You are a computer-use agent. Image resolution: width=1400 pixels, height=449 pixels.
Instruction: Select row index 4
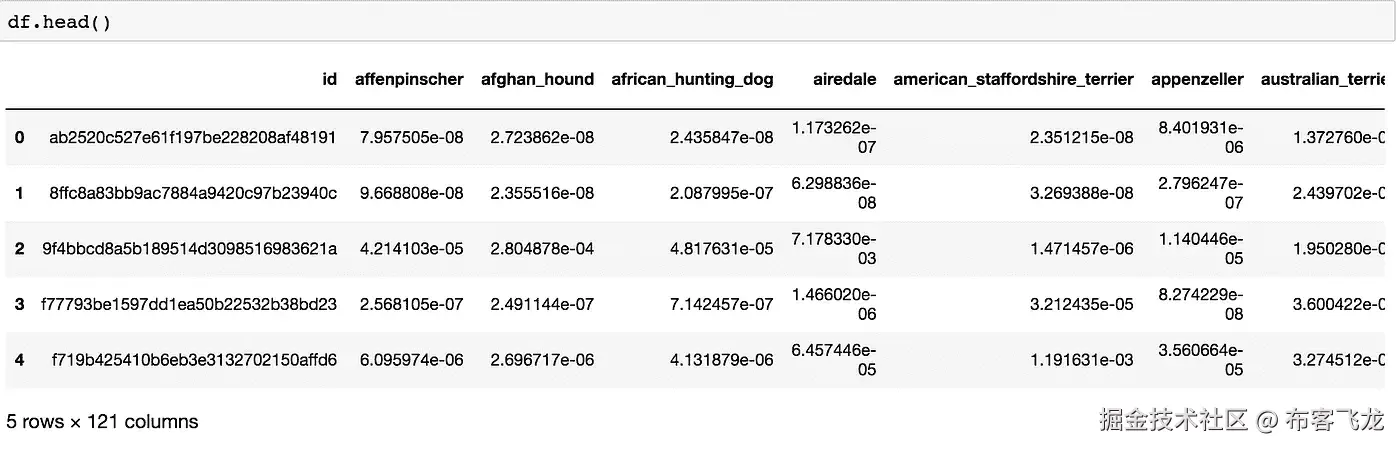point(19,360)
